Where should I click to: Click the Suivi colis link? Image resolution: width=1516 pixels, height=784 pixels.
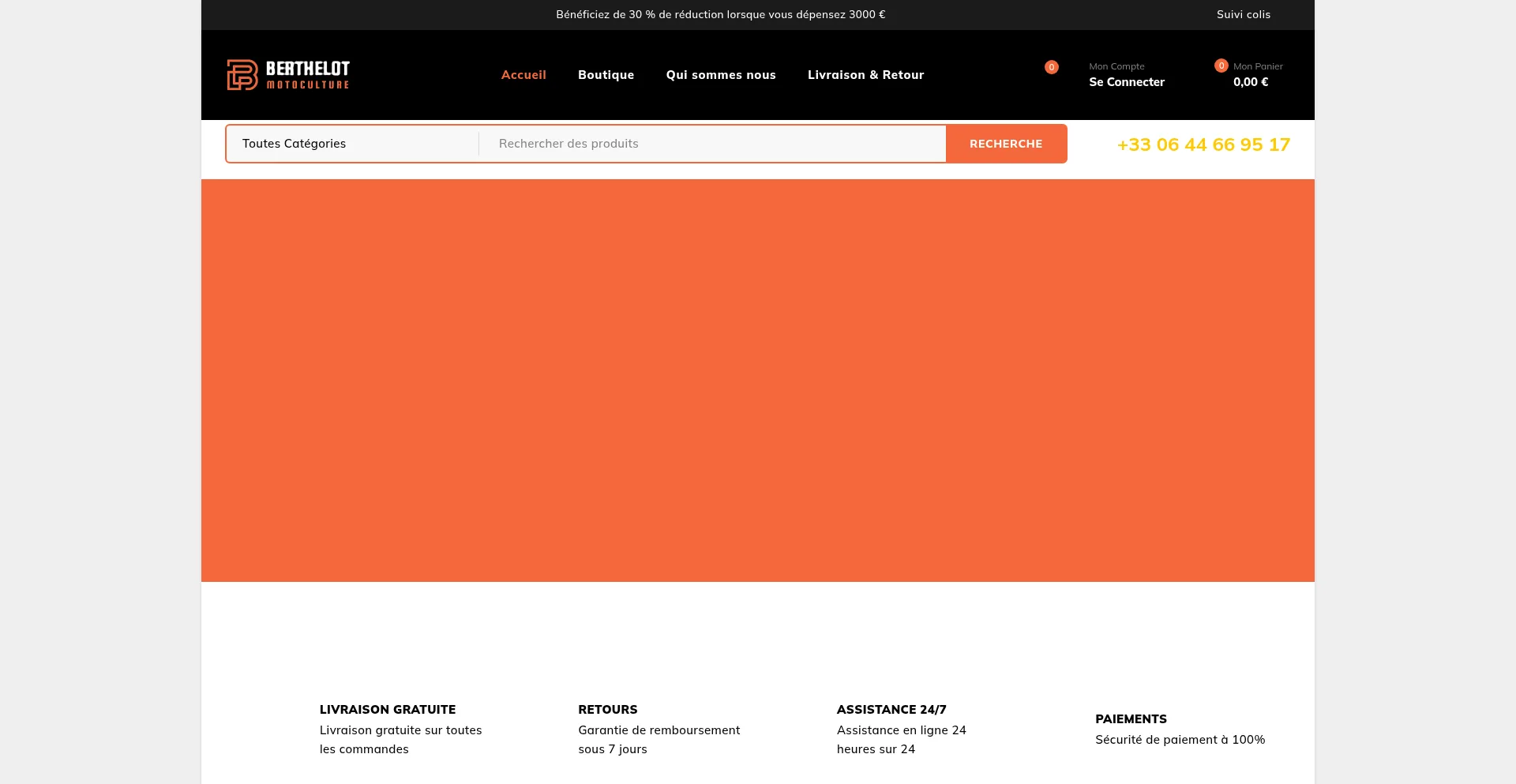pyautogui.click(x=1243, y=14)
